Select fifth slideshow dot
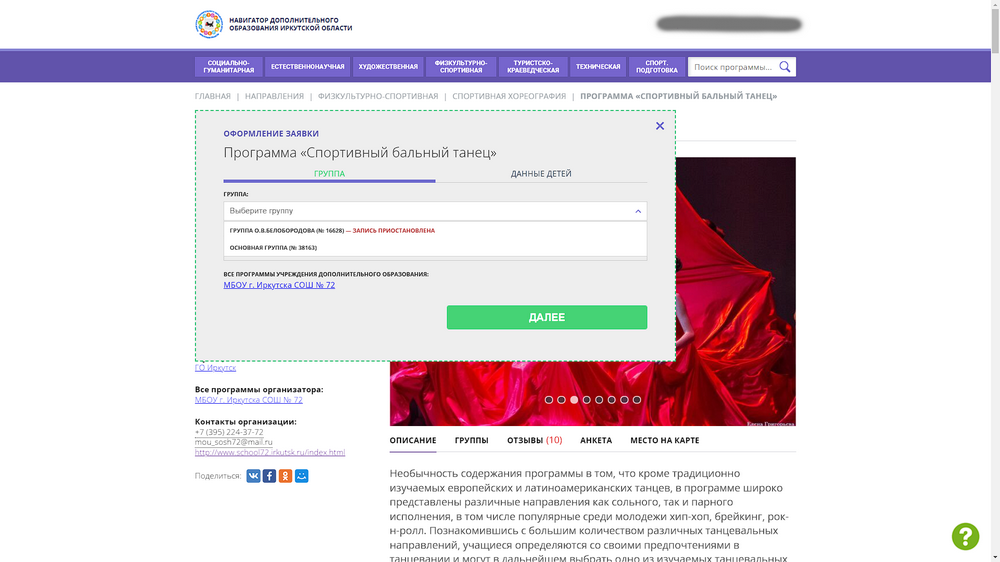This screenshot has height=562, width=1000. click(599, 400)
